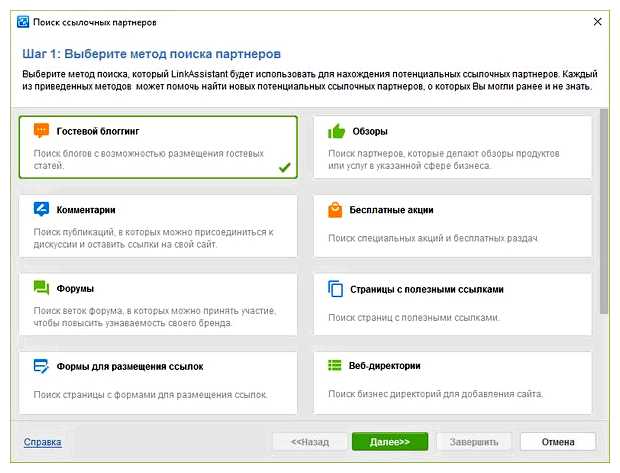Click the green Веб-директории list icon
Image resolution: width=620 pixels, height=473 pixels.
(336, 367)
